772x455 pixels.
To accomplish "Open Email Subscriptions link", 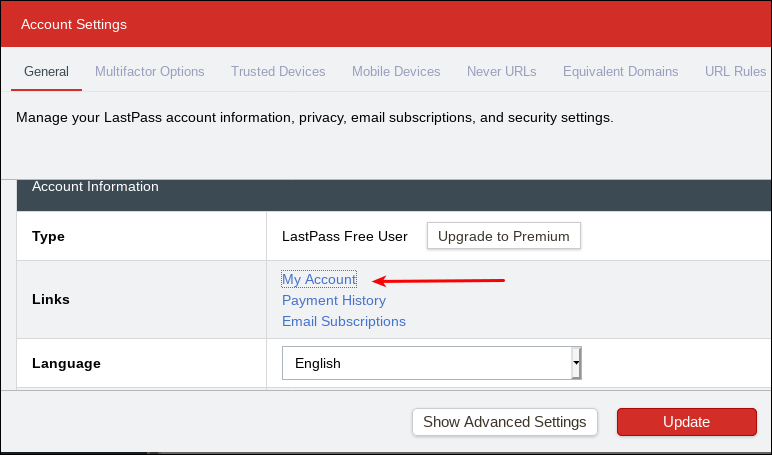I will (x=344, y=322).
